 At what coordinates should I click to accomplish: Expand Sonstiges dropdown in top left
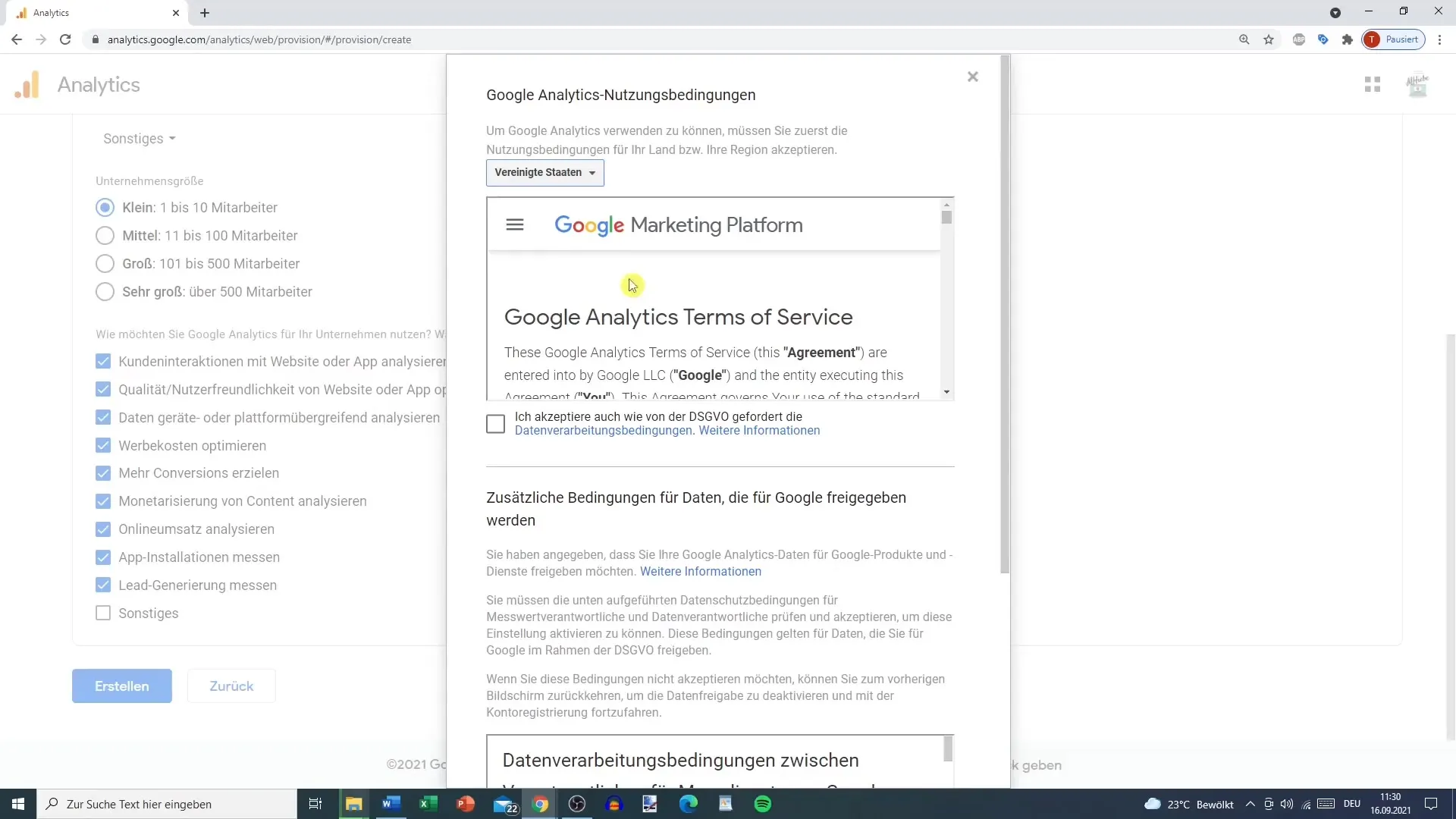(x=139, y=139)
